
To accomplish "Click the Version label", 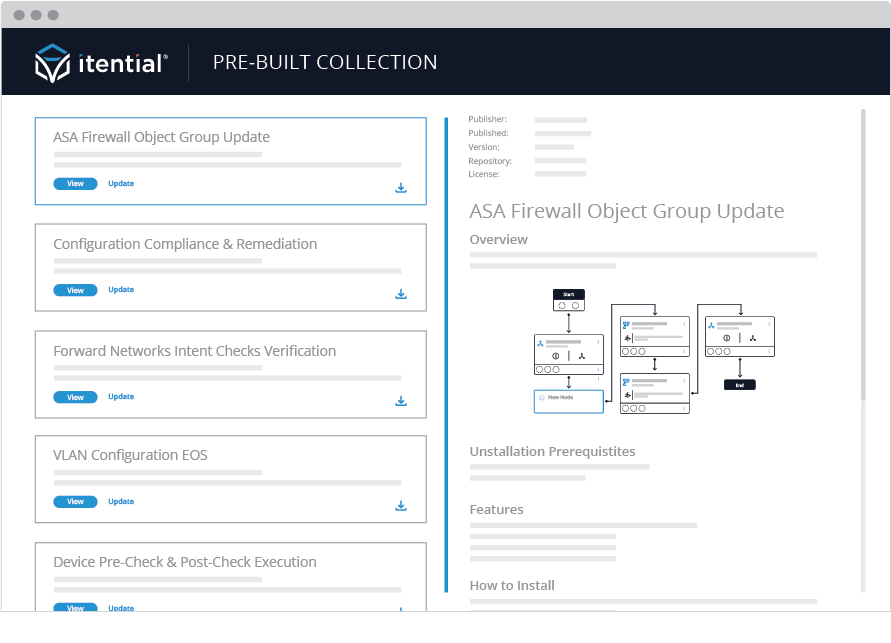I will click(x=484, y=147).
